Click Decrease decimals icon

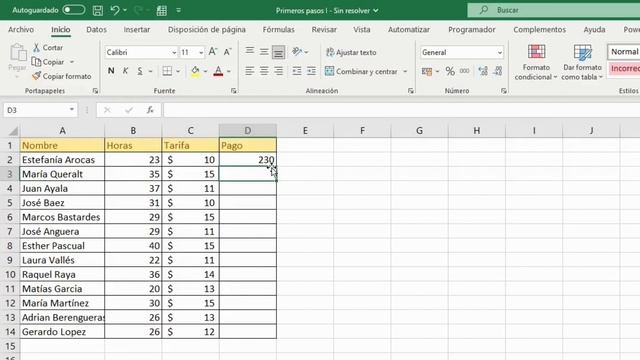pyautogui.click(x=498, y=71)
